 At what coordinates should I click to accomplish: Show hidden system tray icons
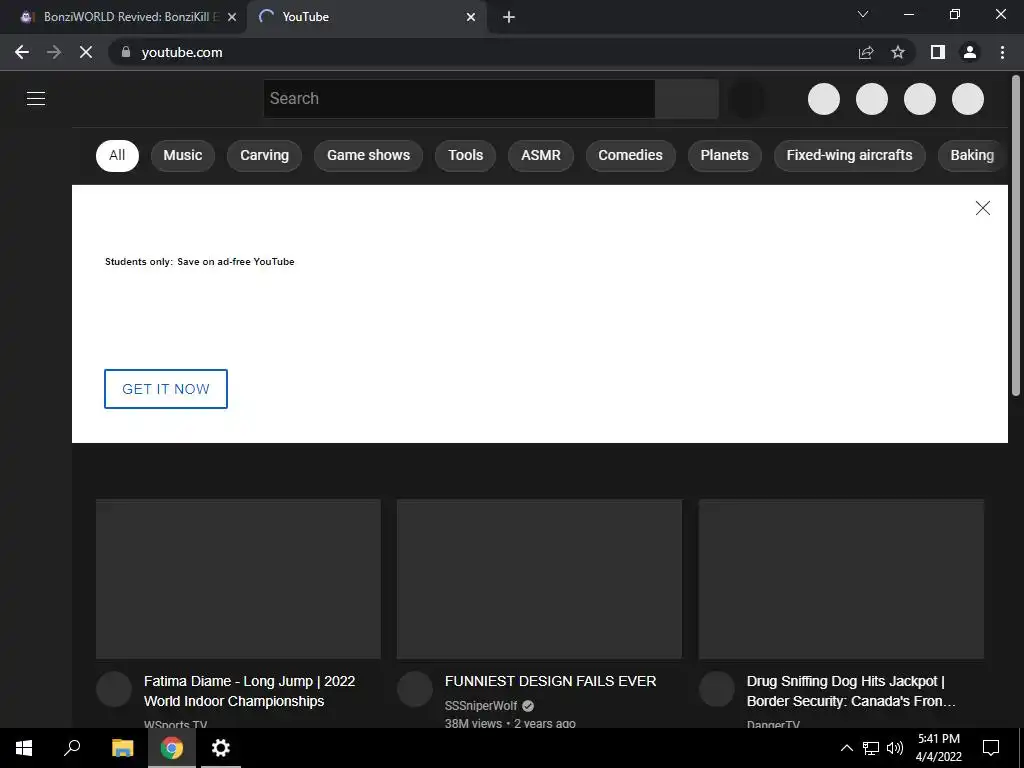pyautogui.click(x=846, y=748)
